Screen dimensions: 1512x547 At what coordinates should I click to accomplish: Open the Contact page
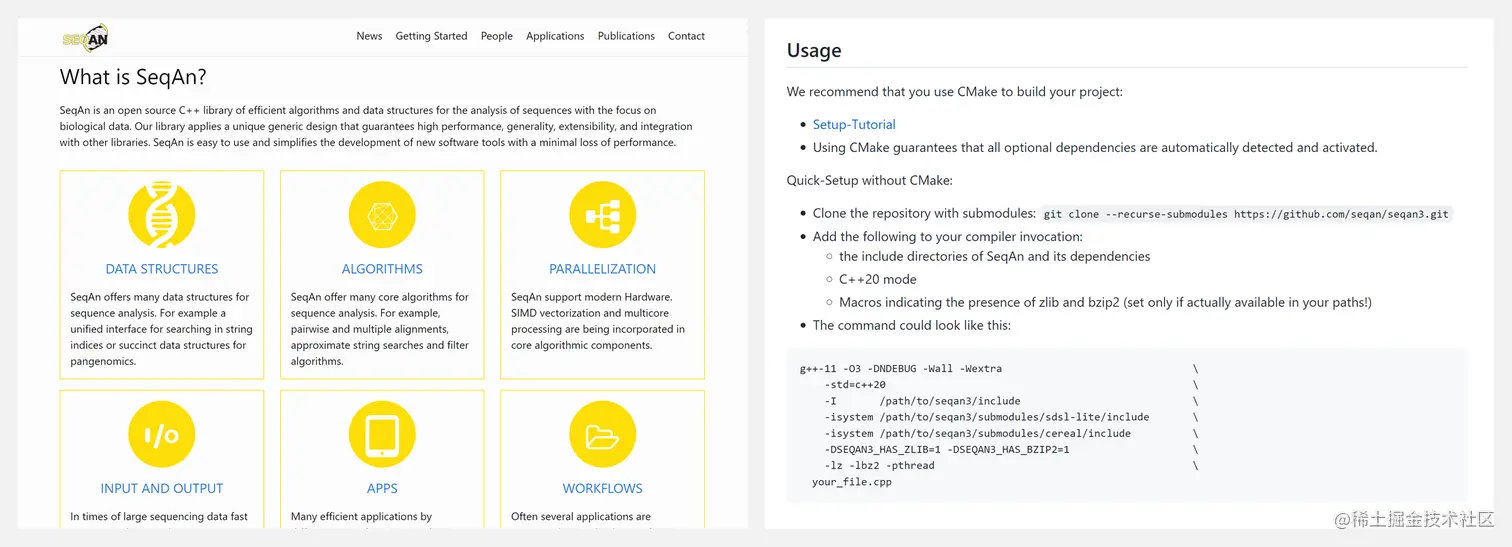(x=686, y=36)
